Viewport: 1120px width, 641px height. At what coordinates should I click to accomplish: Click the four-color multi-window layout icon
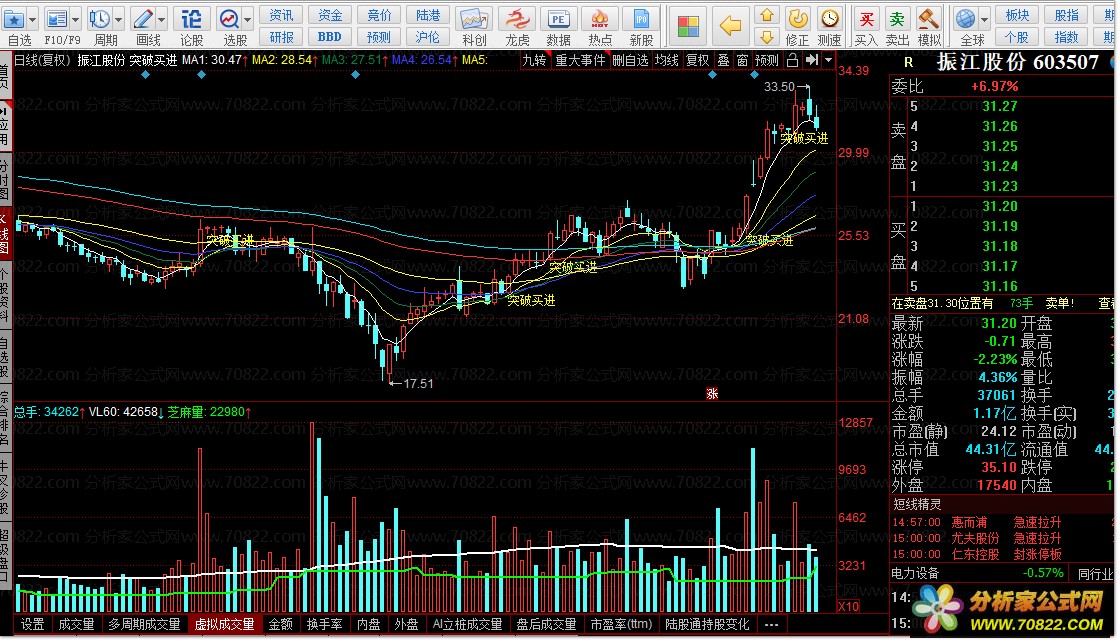[688, 26]
